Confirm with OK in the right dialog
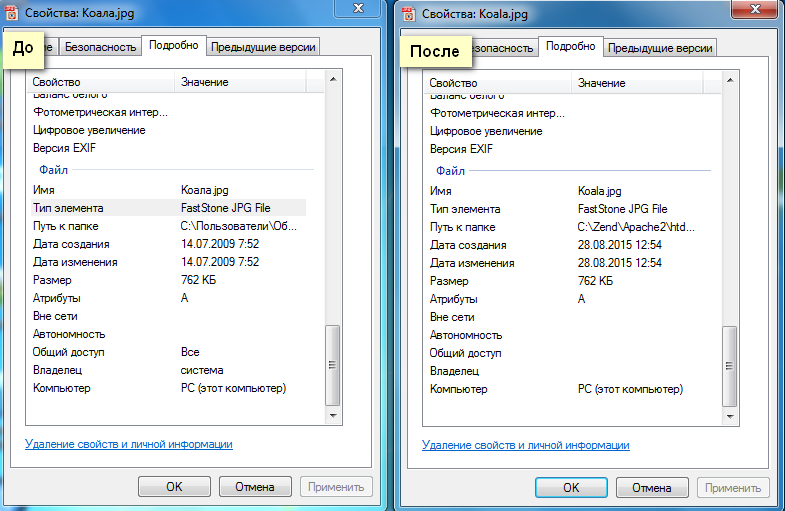Viewport: 785px width, 511px height. tap(571, 488)
